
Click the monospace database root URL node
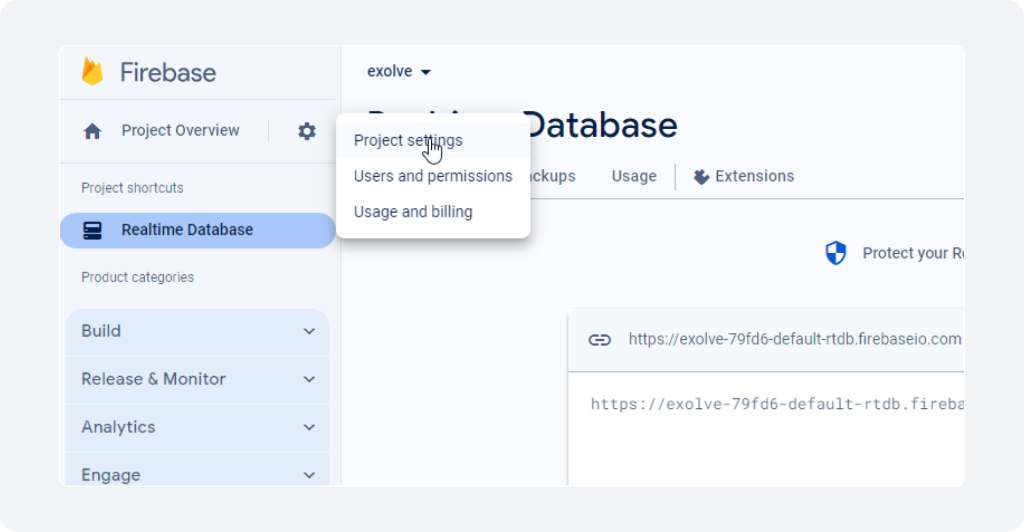(x=777, y=404)
